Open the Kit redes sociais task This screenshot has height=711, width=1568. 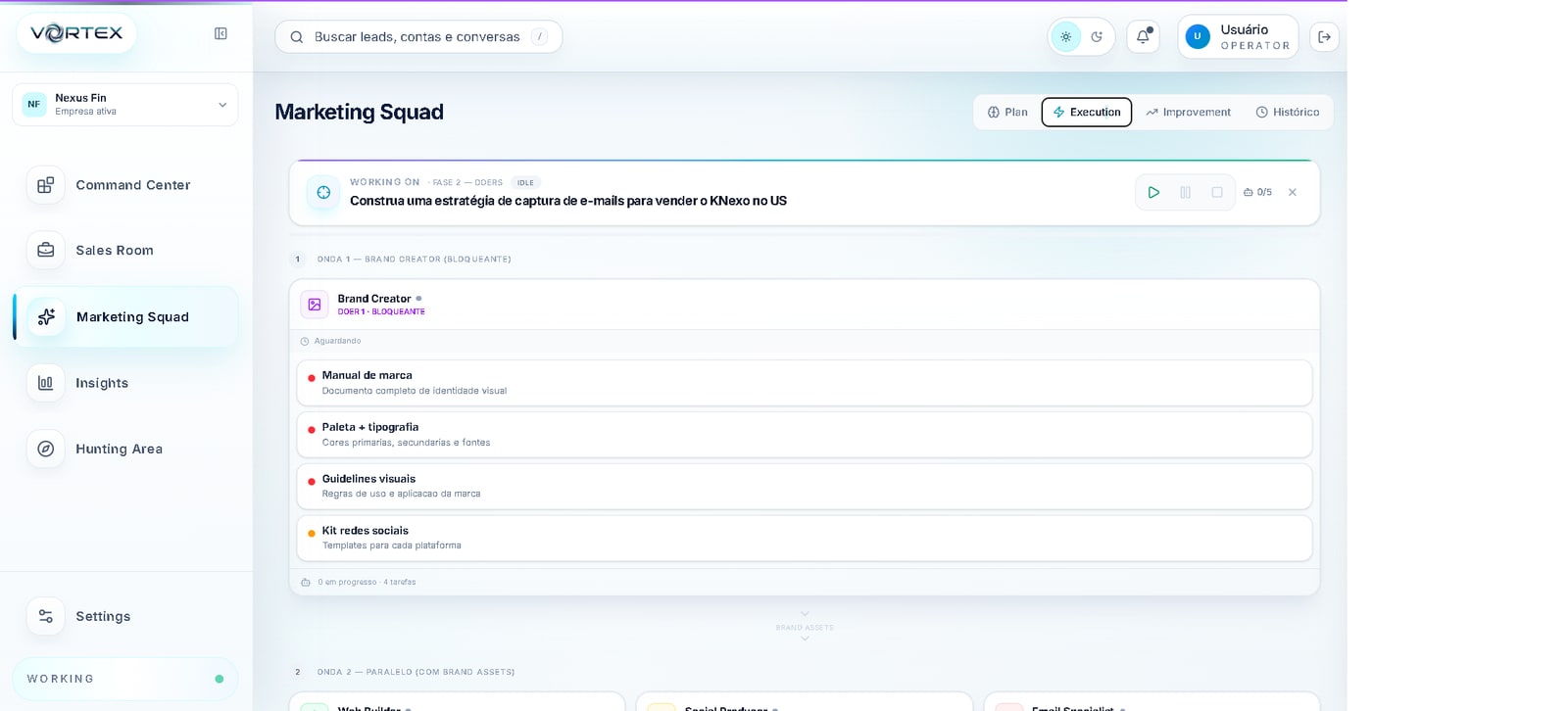point(805,539)
